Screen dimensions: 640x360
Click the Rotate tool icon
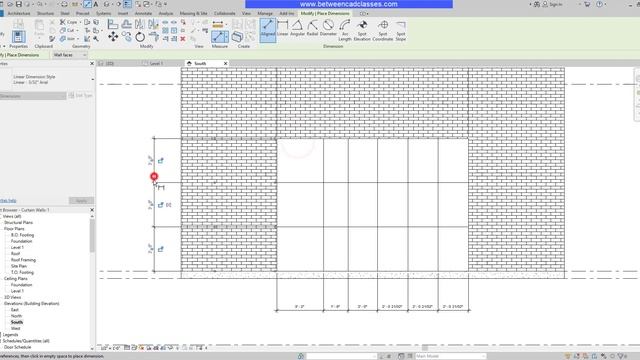[x=140, y=37]
